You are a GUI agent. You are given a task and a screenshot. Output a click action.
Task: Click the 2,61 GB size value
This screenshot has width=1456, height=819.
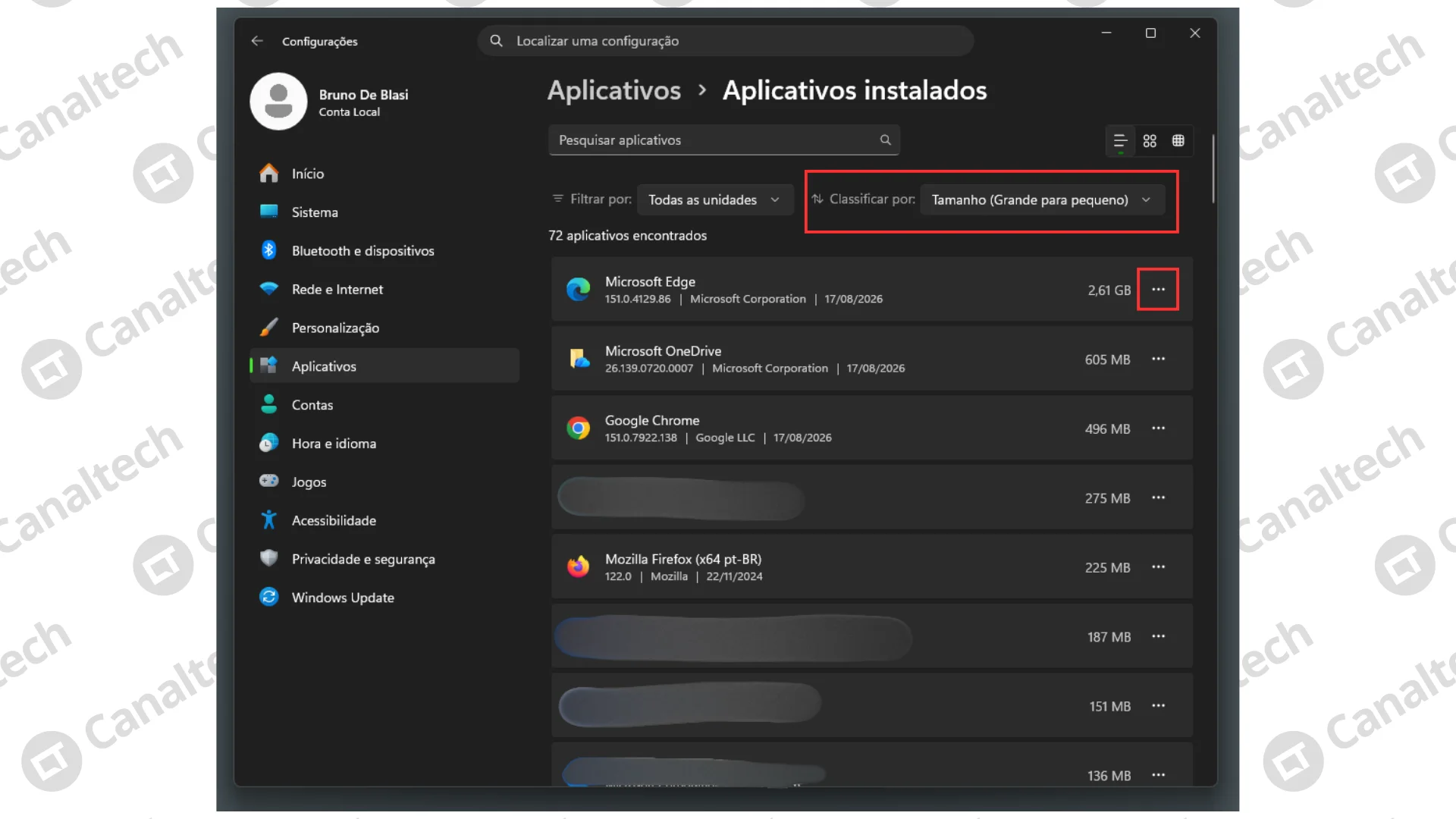pos(1109,290)
